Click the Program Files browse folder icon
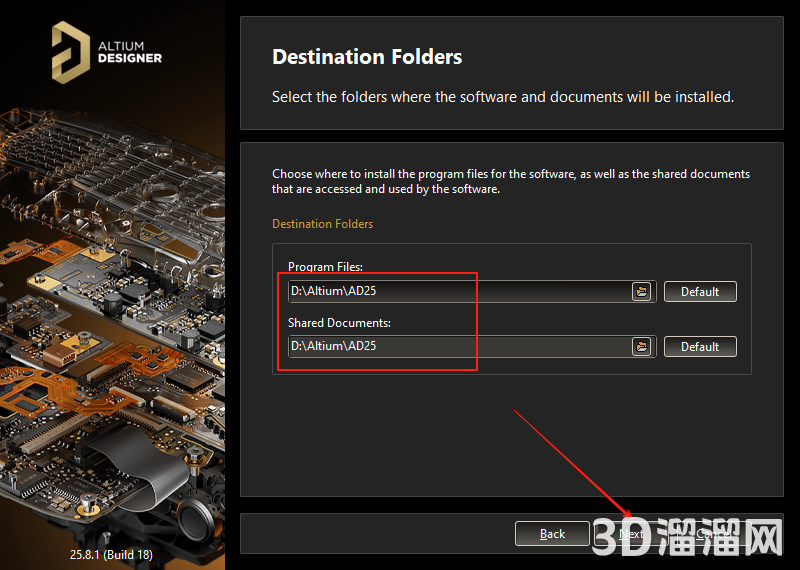This screenshot has height=570, width=800. click(x=641, y=291)
